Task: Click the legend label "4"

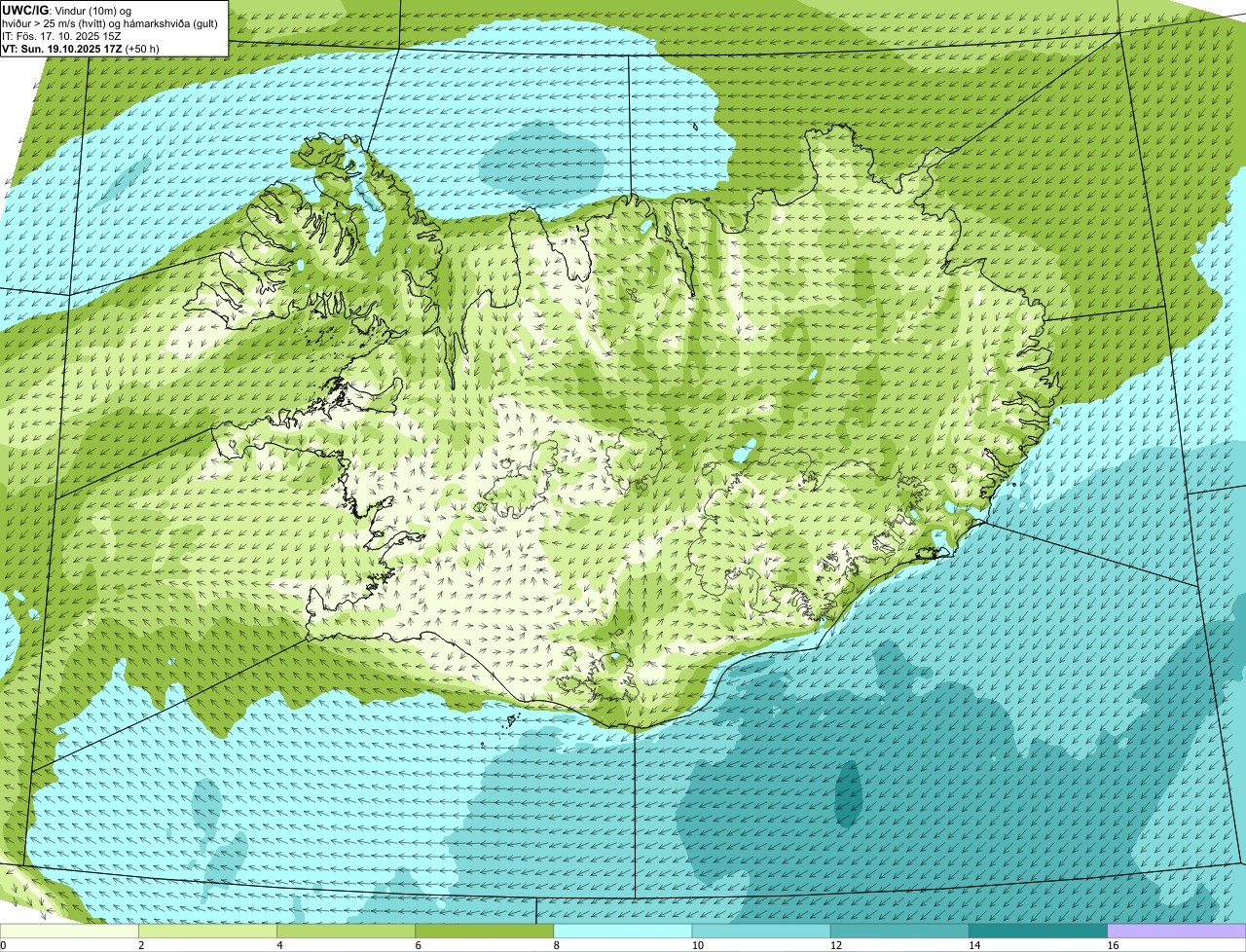Action: (279, 945)
